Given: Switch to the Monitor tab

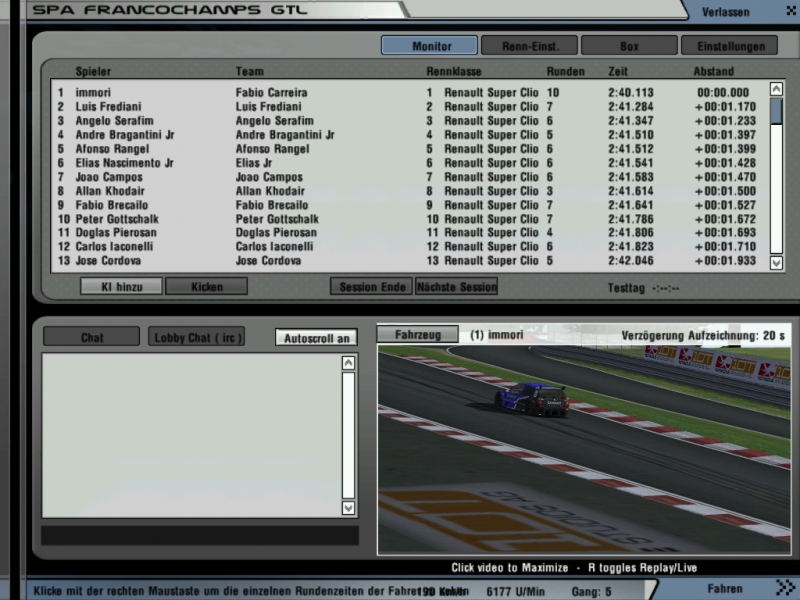Looking at the screenshot, I should pyautogui.click(x=430, y=46).
